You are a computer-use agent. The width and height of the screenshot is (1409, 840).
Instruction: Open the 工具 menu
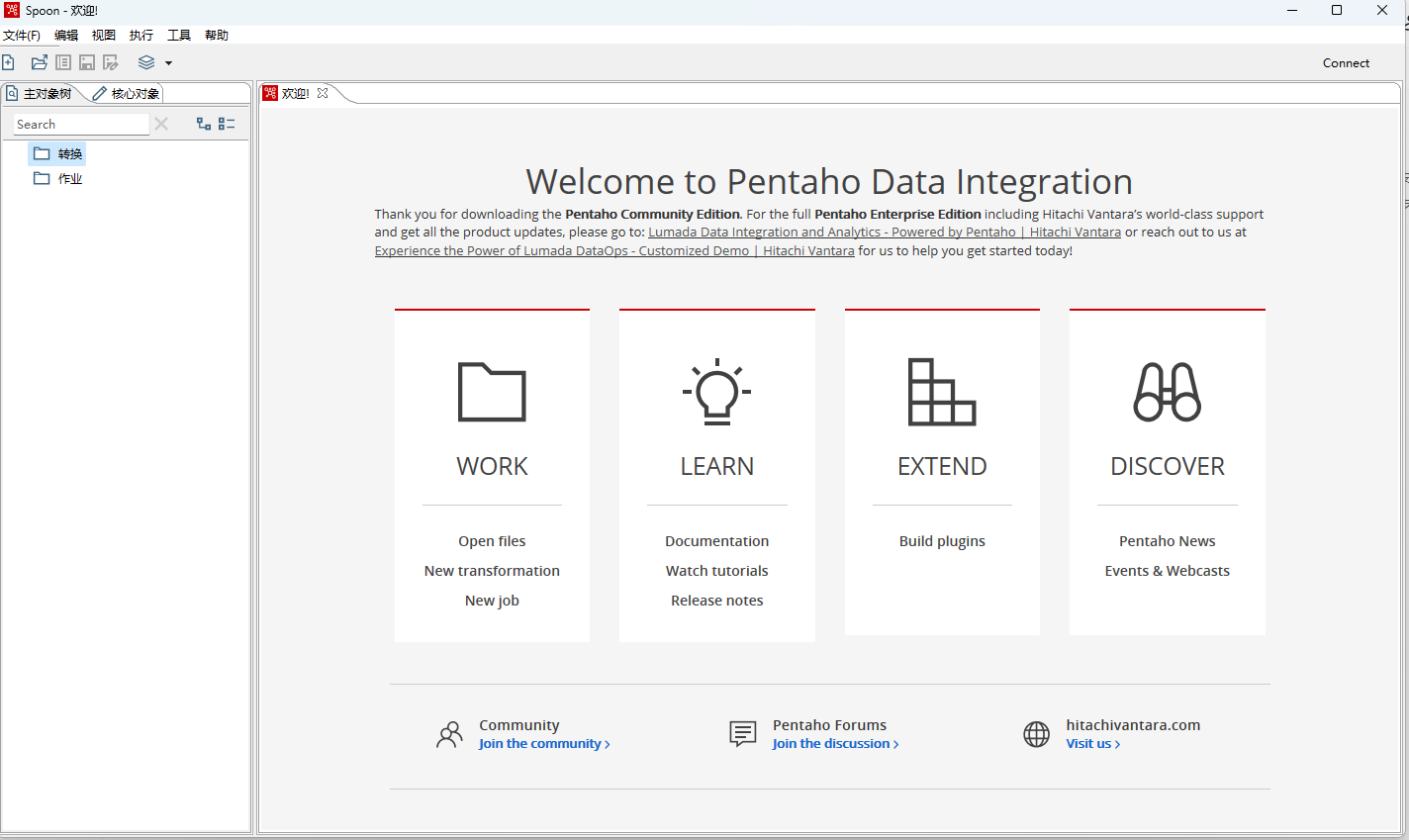(x=179, y=35)
